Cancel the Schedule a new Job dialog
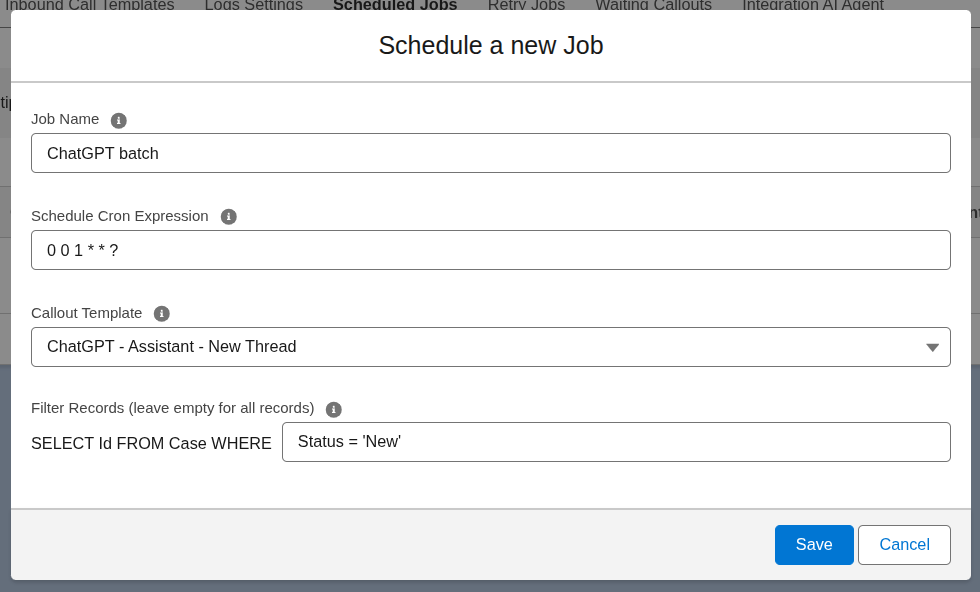 pos(904,545)
